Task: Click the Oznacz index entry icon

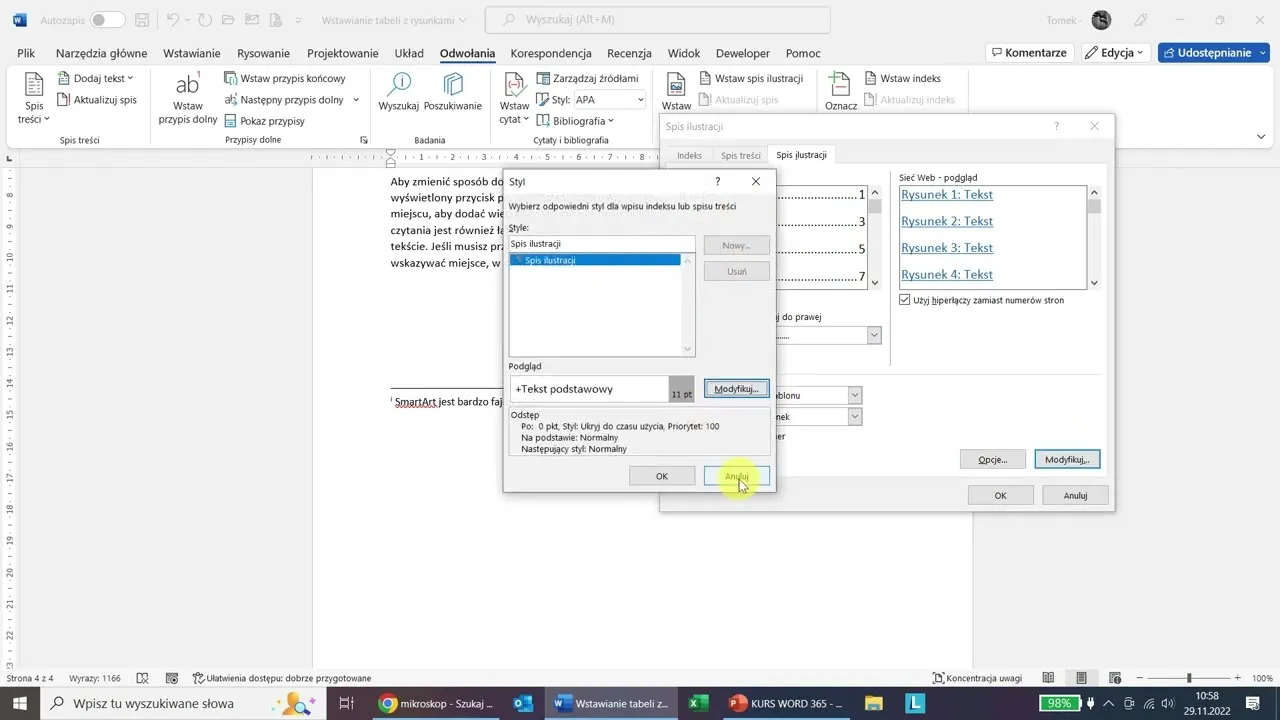Action: pos(840,86)
